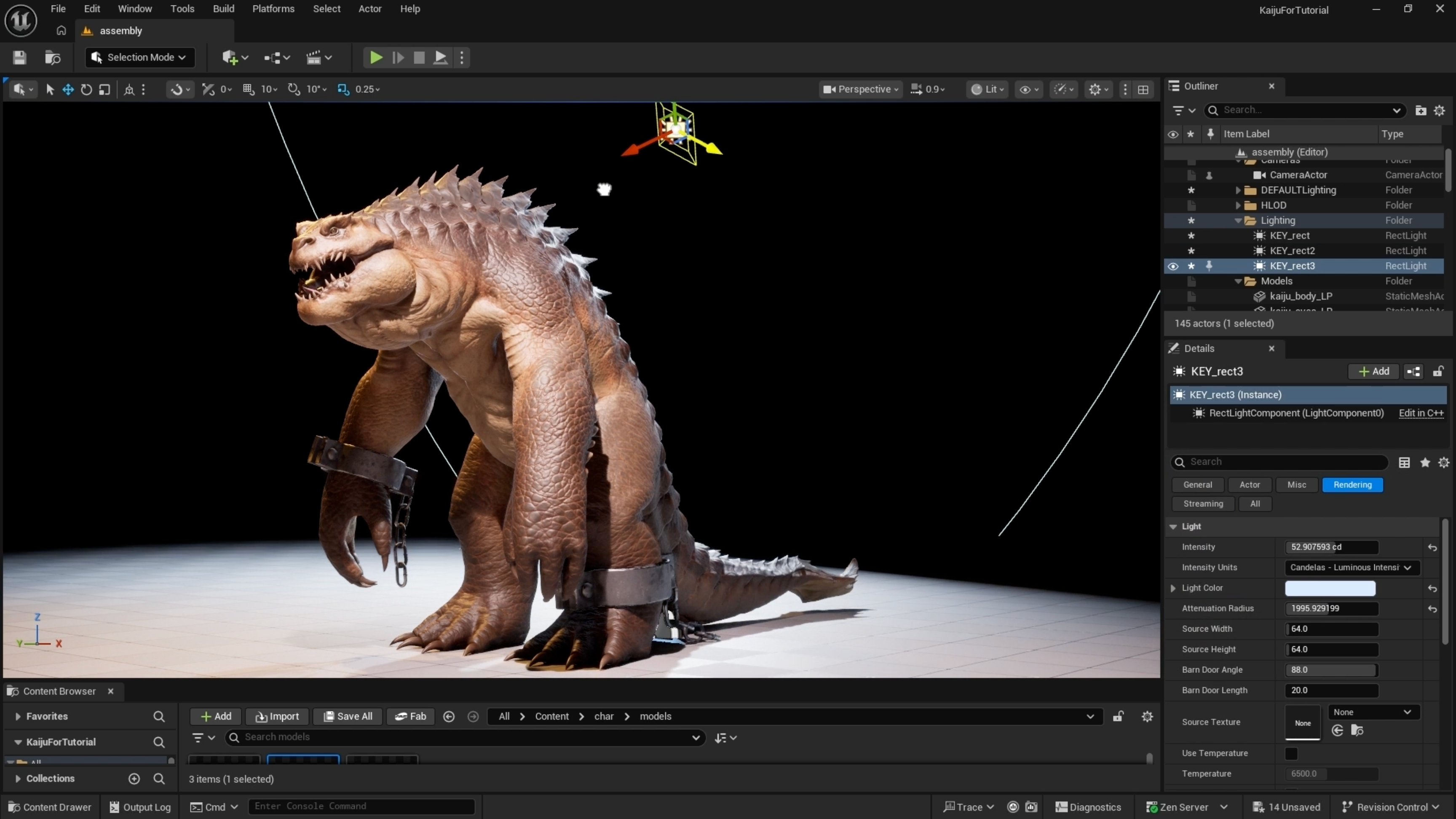
Task: Expand the HLOD folder
Action: click(1238, 206)
